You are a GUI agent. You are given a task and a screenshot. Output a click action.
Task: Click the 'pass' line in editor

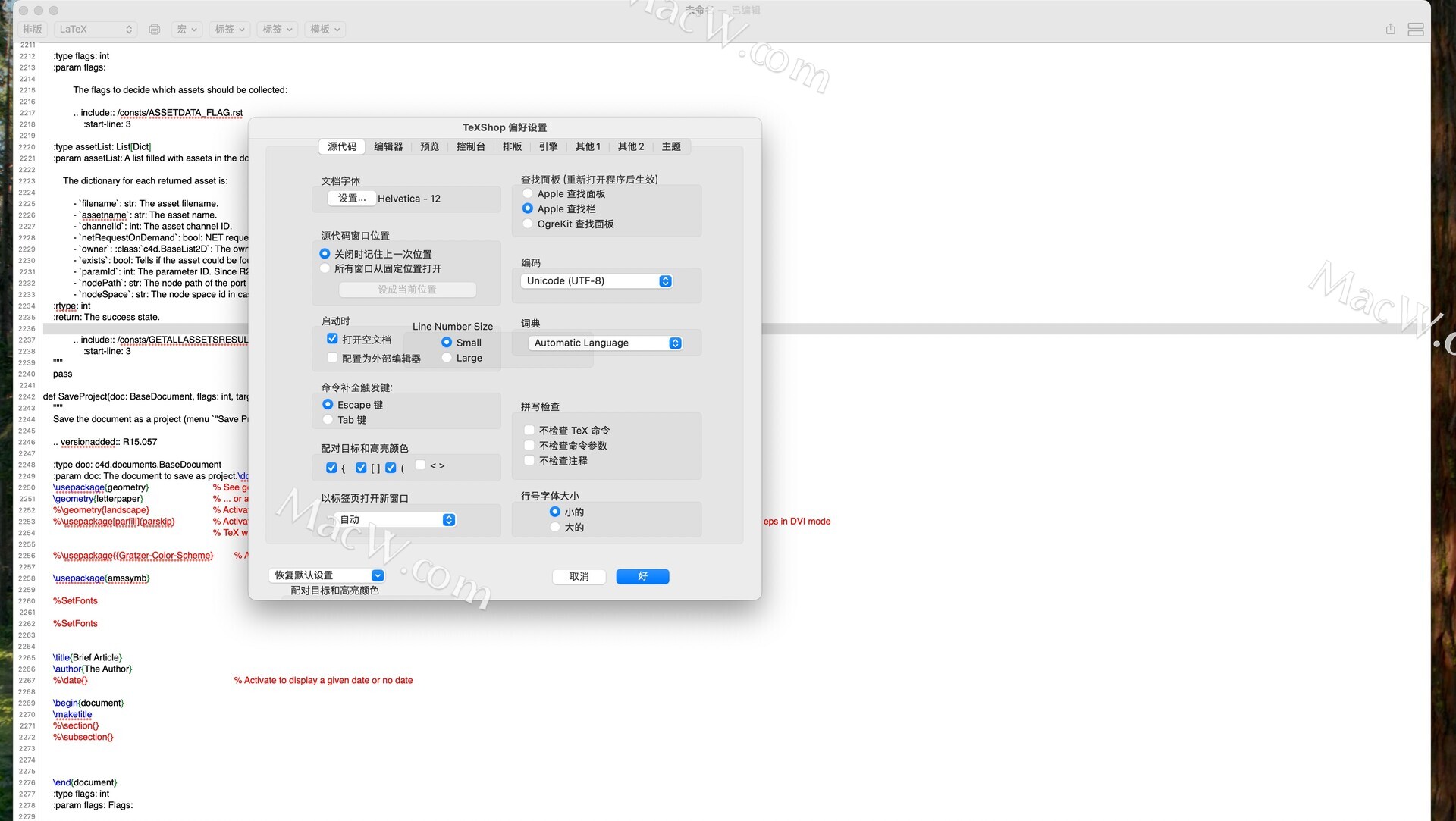click(63, 374)
